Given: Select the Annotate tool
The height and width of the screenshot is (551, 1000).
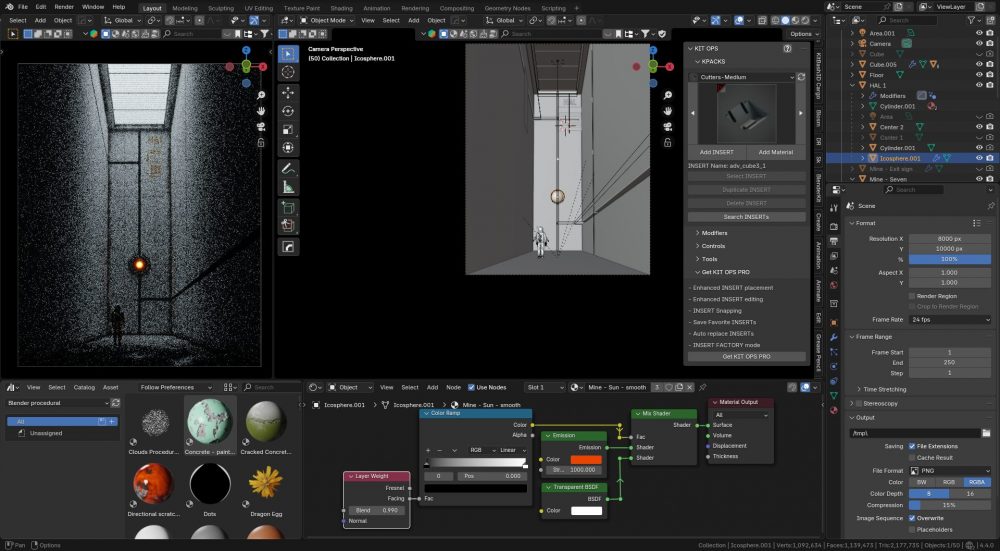Looking at the screenshot, I should pos(288,169).
